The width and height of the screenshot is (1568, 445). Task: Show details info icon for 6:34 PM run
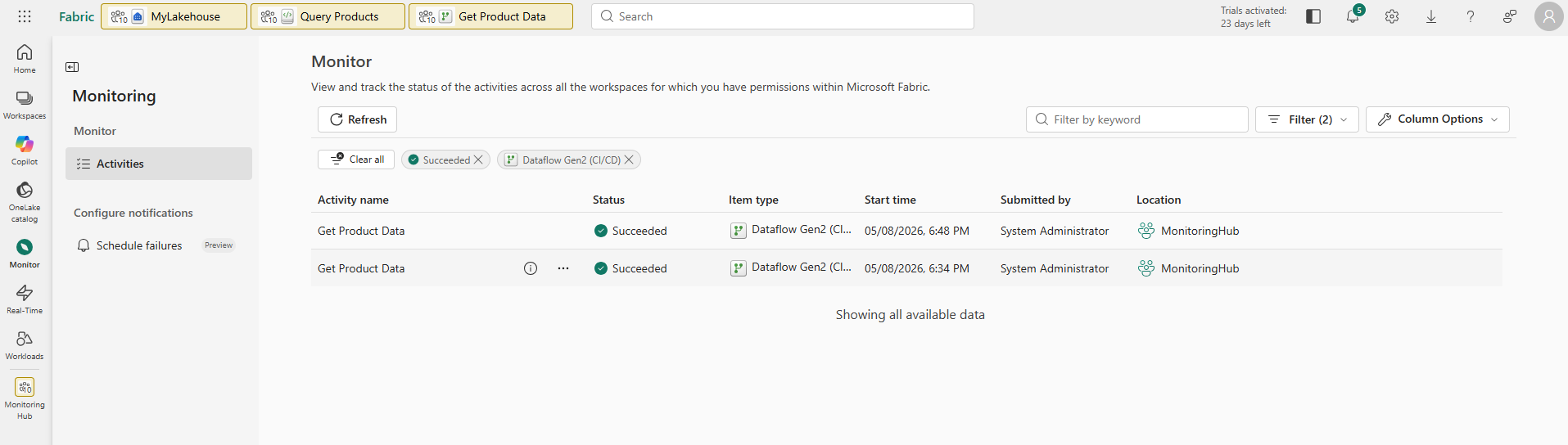(531, 268)
